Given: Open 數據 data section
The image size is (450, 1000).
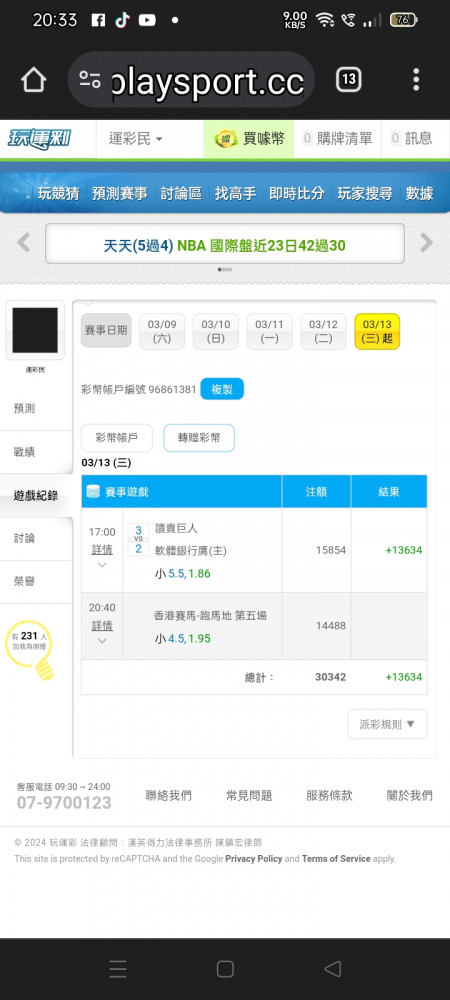Looking at the screenshot, I should click(419, 193).
